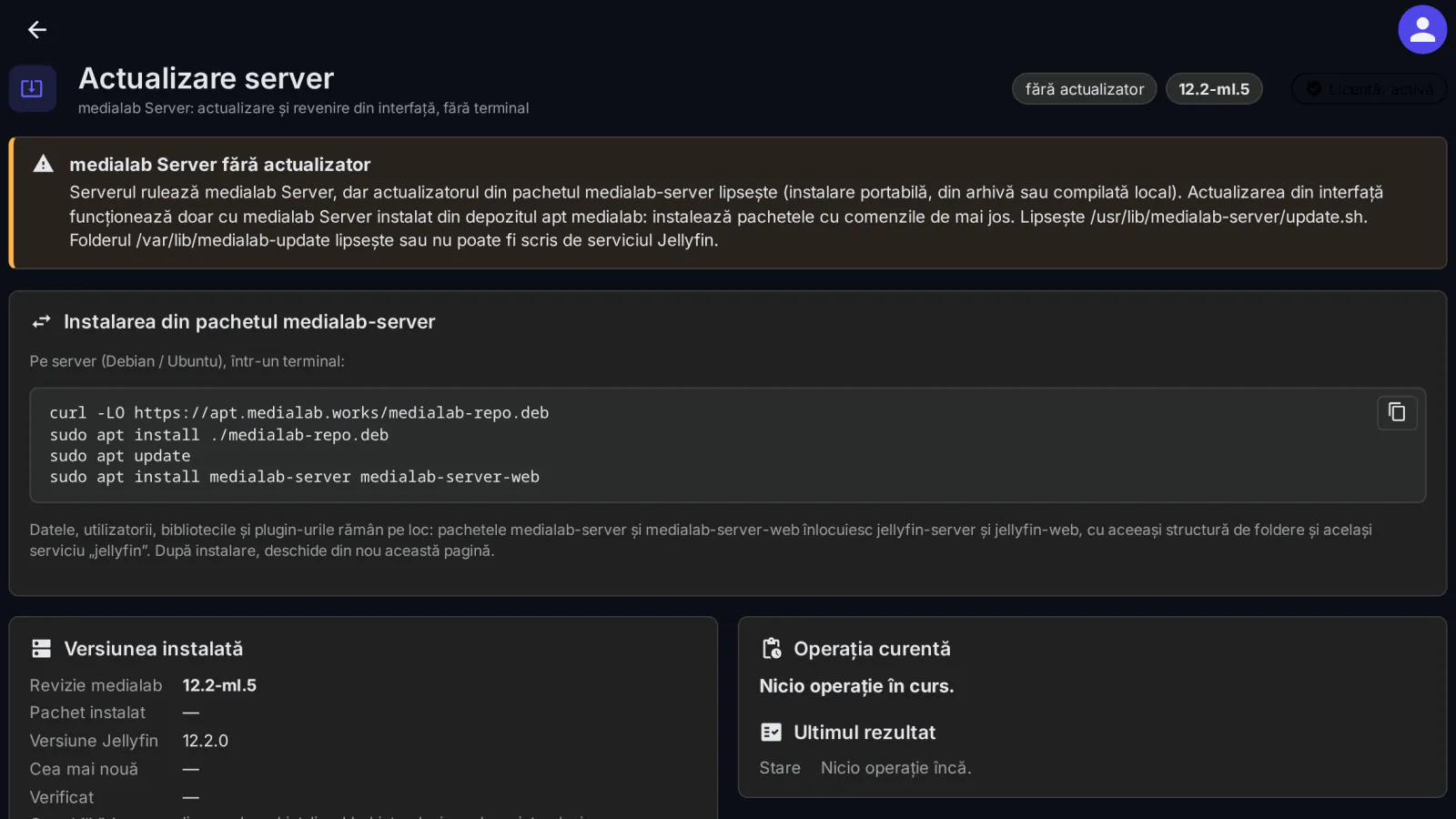Viewport: 1456px width, 819px height.
Task: Click the Jellyfin version value 12.2.0
Action: pyautogui.click(x=206, y=741)
